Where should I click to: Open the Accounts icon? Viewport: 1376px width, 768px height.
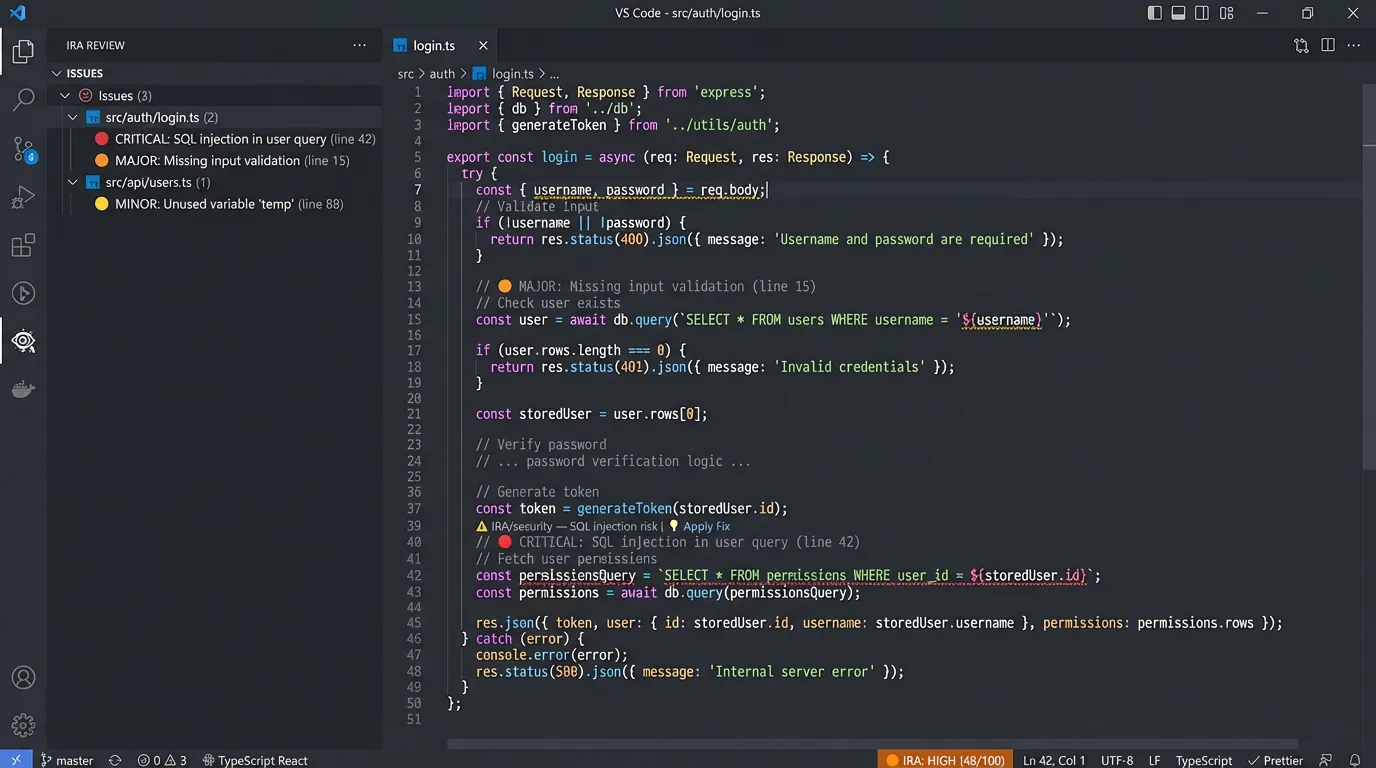23,677
